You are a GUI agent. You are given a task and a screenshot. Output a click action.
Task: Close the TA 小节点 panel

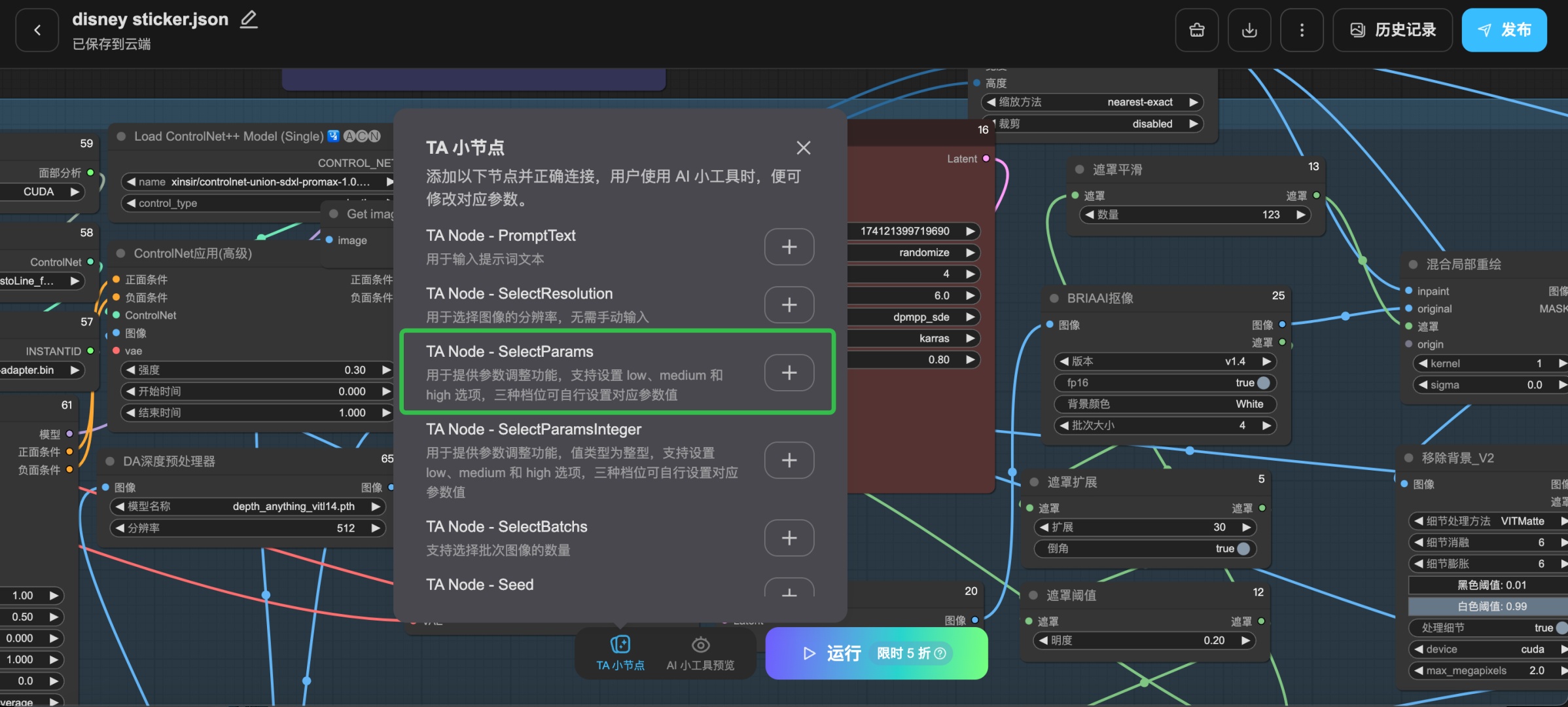point(803,148)
